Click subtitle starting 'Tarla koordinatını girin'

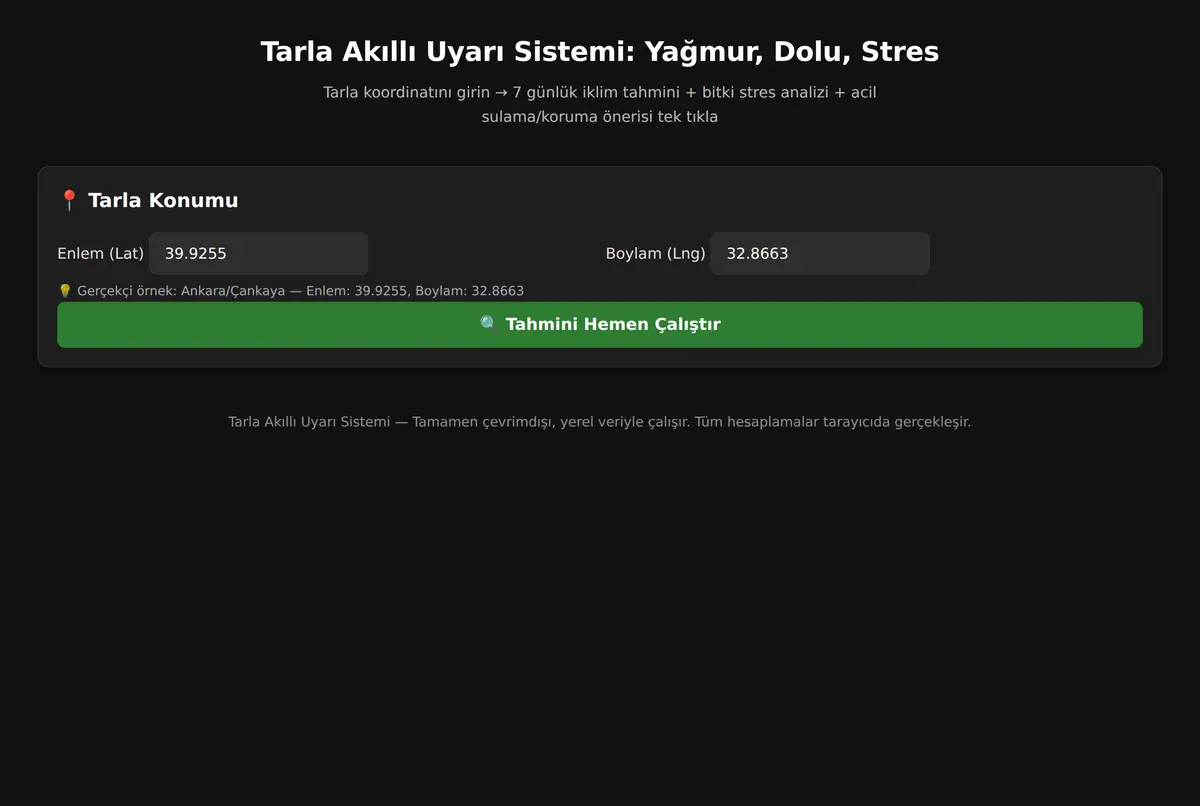[x=600, y=104]
